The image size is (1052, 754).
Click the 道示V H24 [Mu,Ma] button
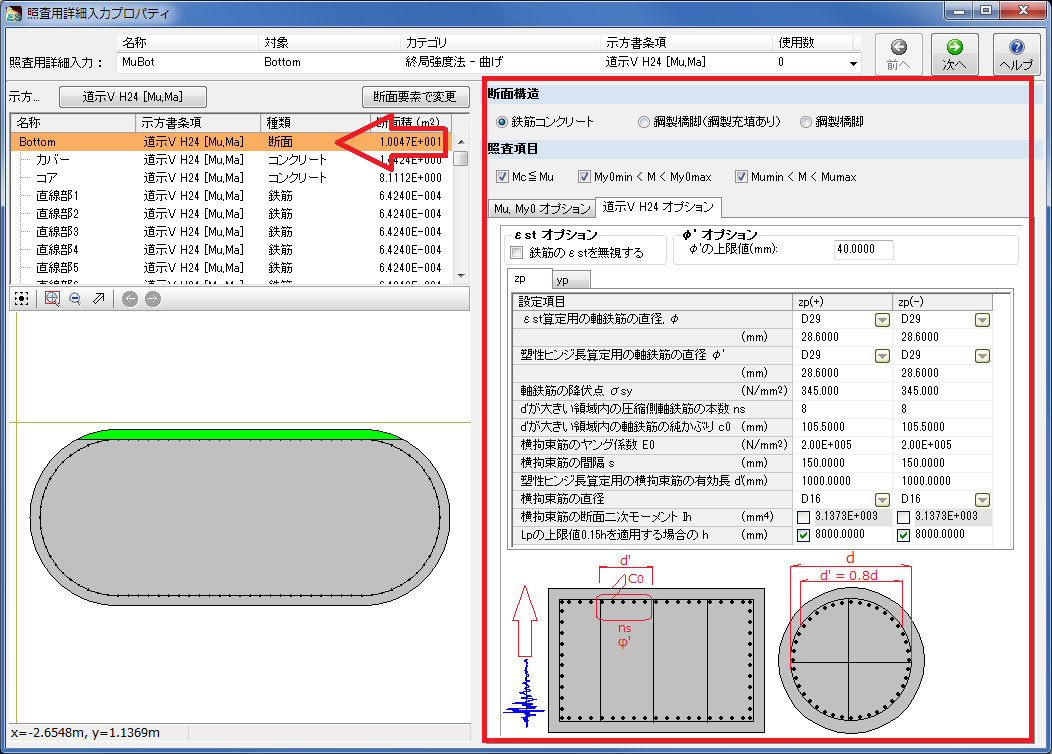[132, 97]
